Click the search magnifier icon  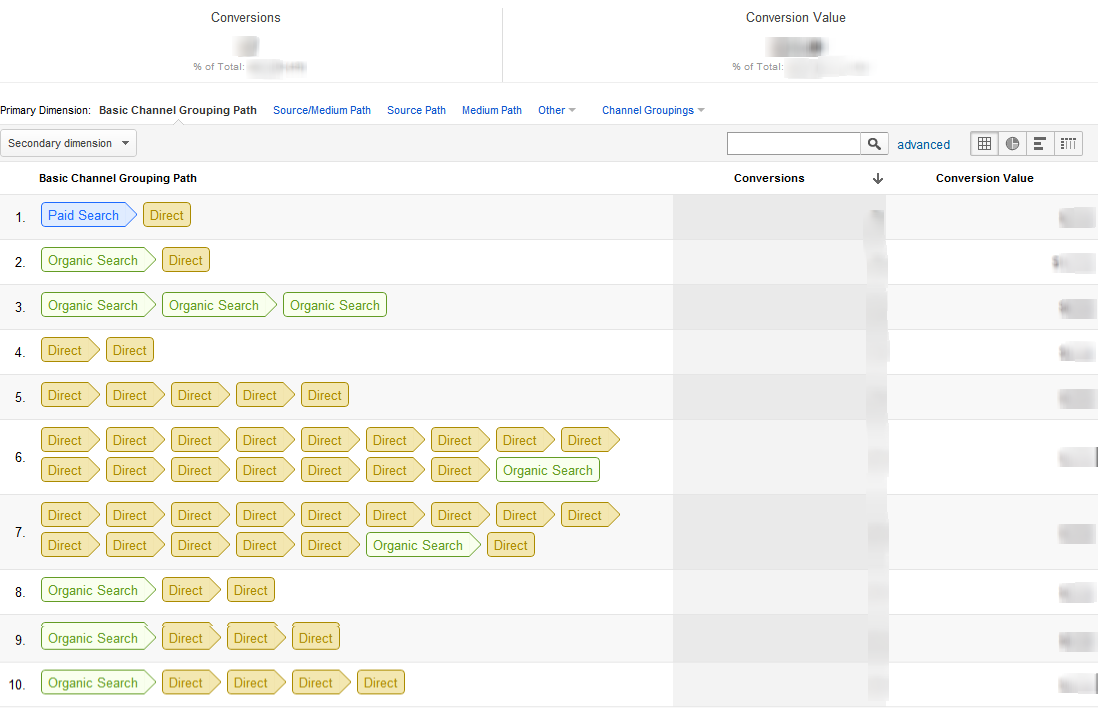tap(874, 143)
